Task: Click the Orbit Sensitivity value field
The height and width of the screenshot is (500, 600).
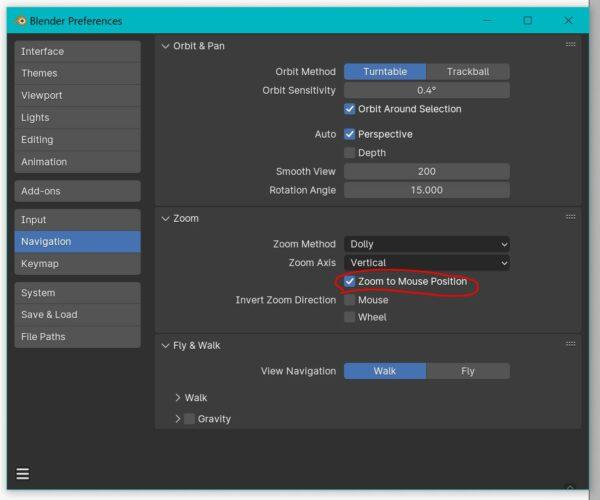Action: coord(427,90)
